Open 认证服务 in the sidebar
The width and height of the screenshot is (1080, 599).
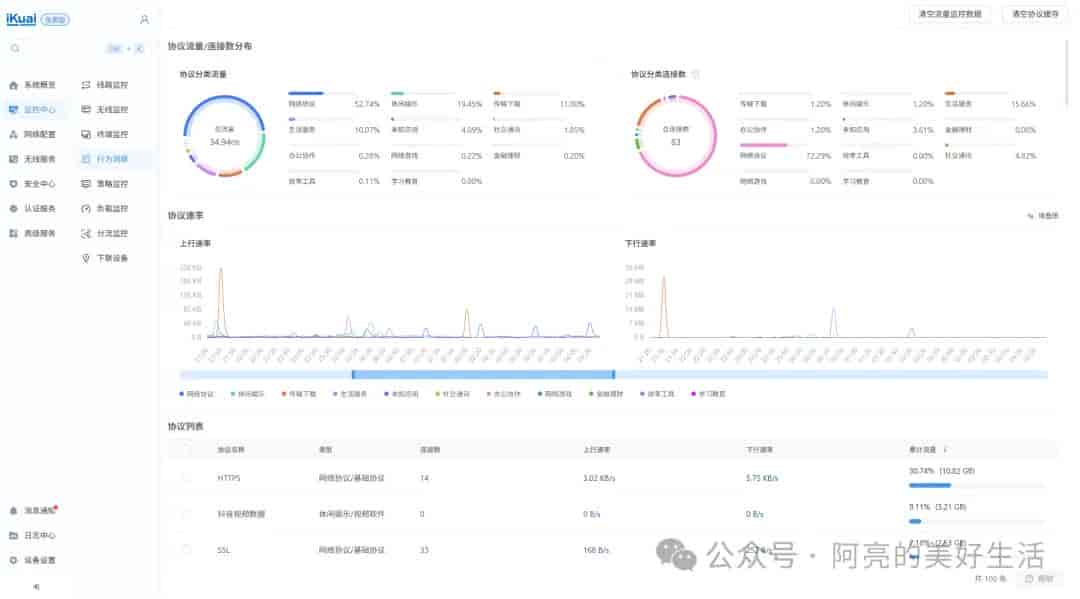33,209
